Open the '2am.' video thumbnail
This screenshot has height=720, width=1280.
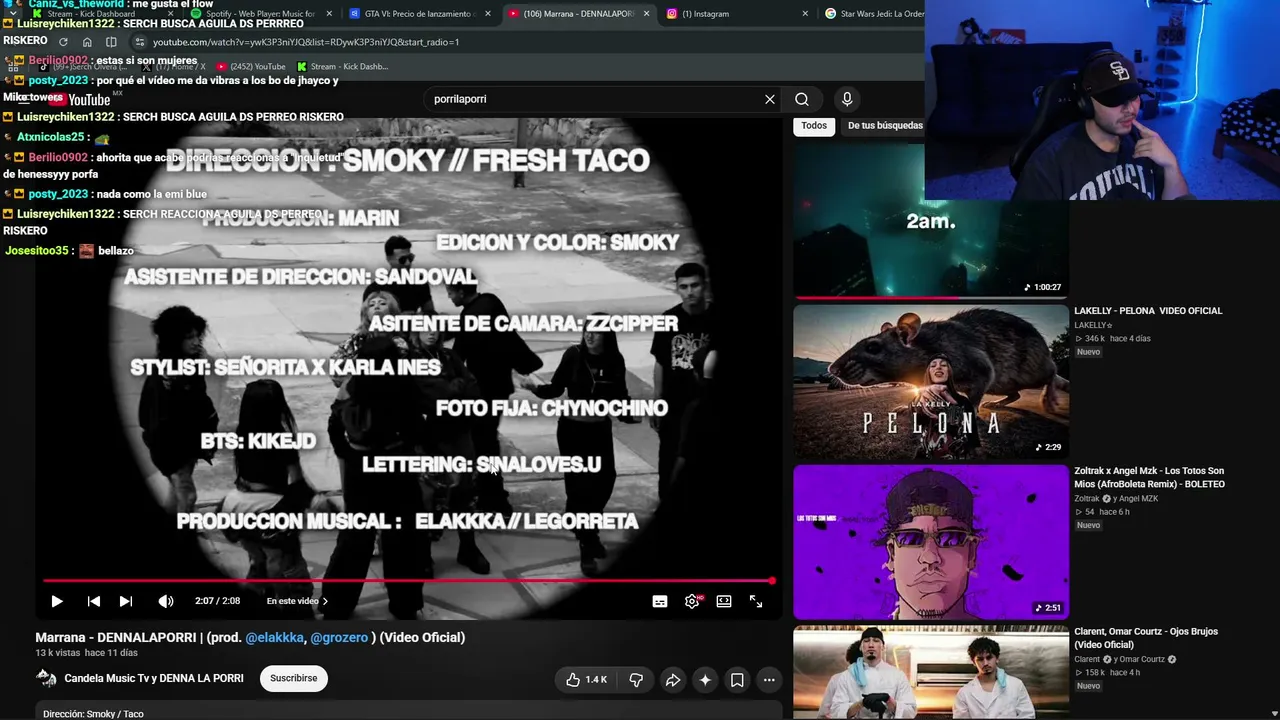click(931, 222)
